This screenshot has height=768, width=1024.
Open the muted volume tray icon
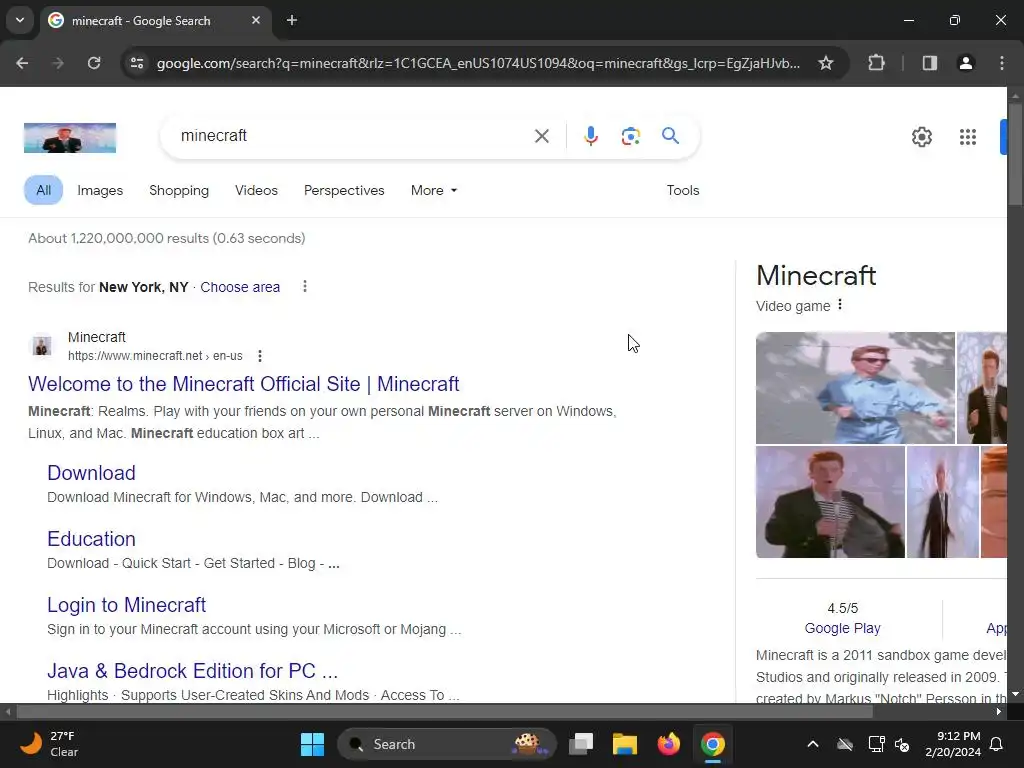coord(903,744)
